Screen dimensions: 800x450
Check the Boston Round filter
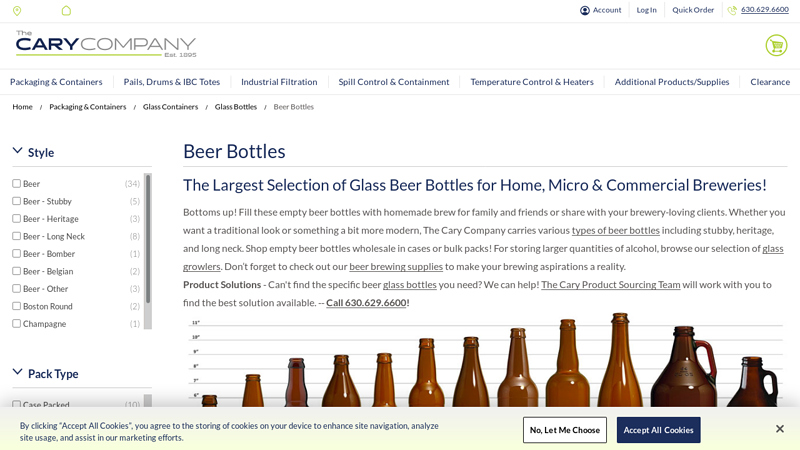[16, 306]
